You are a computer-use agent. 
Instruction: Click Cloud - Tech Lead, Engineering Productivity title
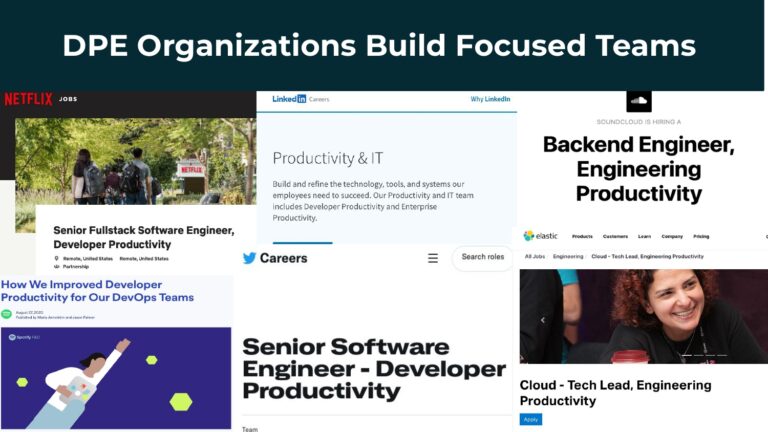[616, 393]
